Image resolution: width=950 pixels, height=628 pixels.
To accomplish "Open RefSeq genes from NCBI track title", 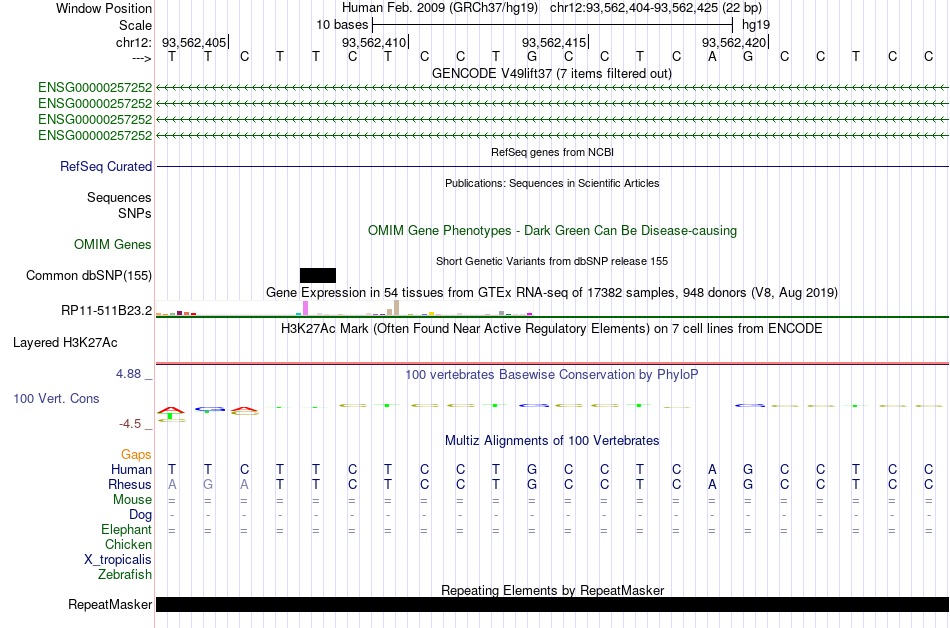I will (x=552, y=152).
